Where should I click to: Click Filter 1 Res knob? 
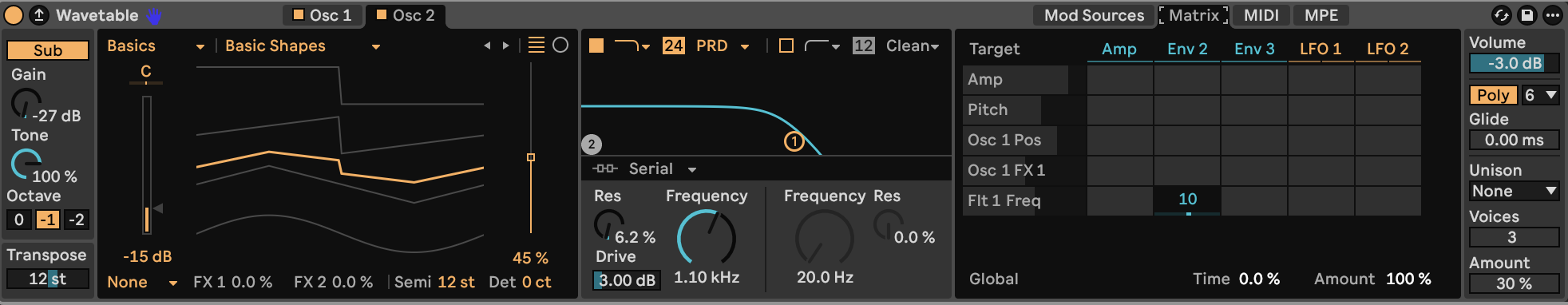coord(608,224)
